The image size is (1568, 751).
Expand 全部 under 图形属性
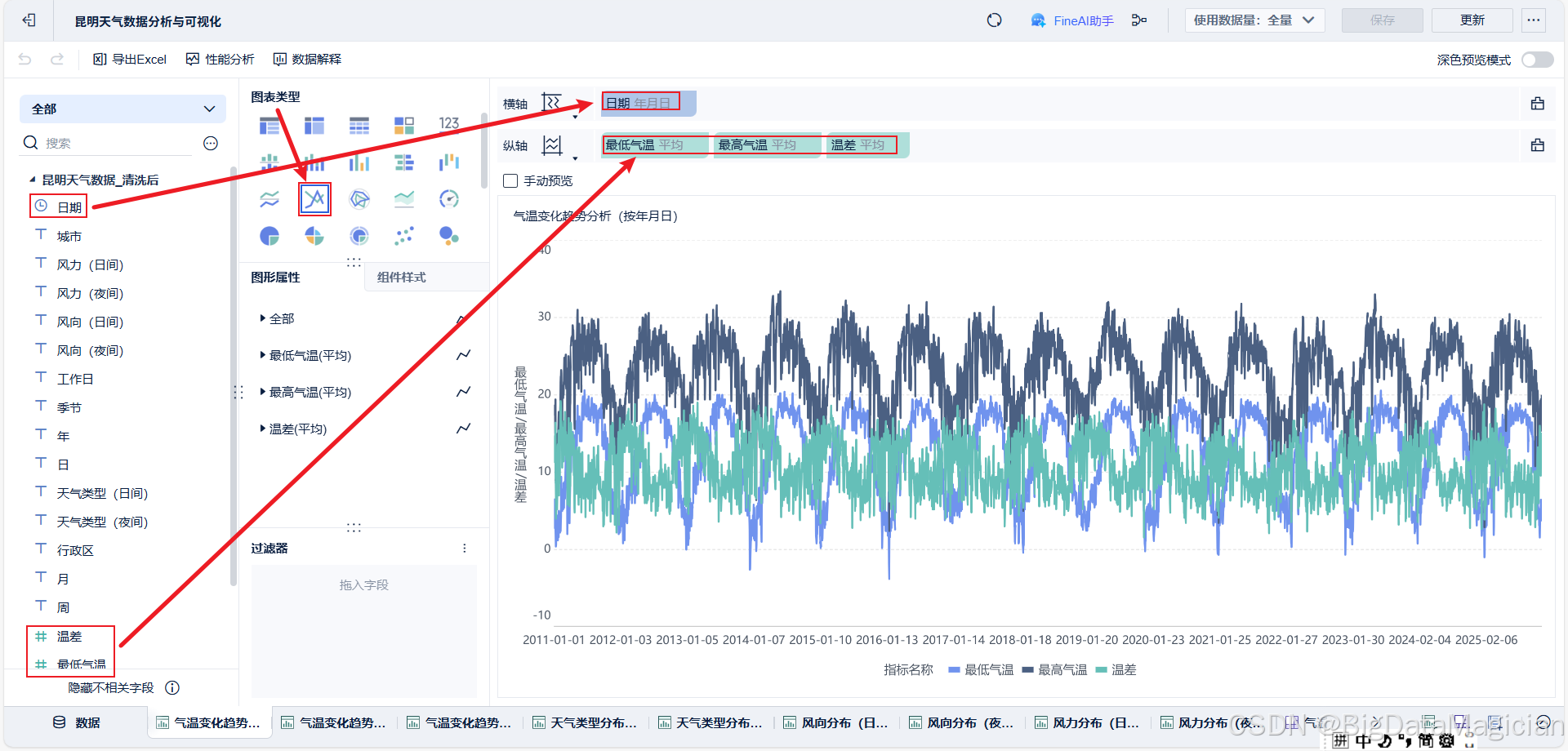point(262,318)
